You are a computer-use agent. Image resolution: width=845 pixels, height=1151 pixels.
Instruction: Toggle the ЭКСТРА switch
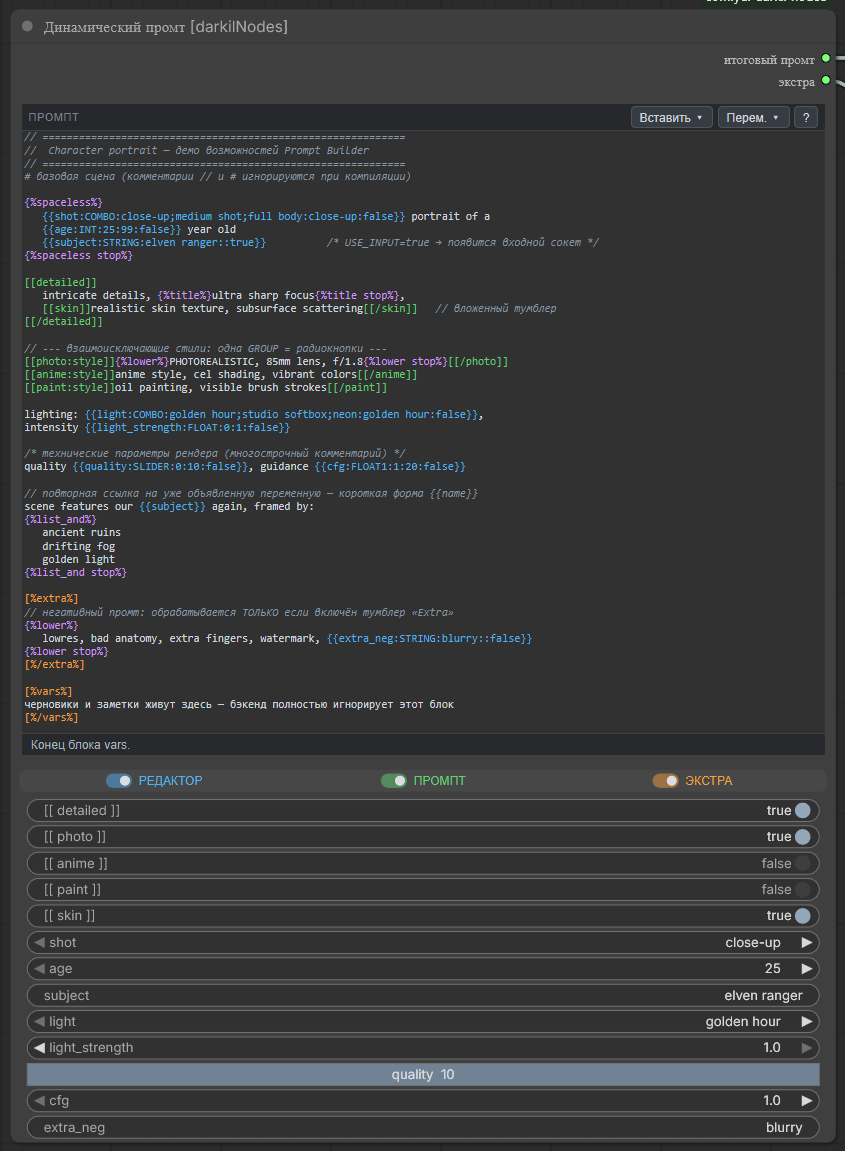point(666,781)
